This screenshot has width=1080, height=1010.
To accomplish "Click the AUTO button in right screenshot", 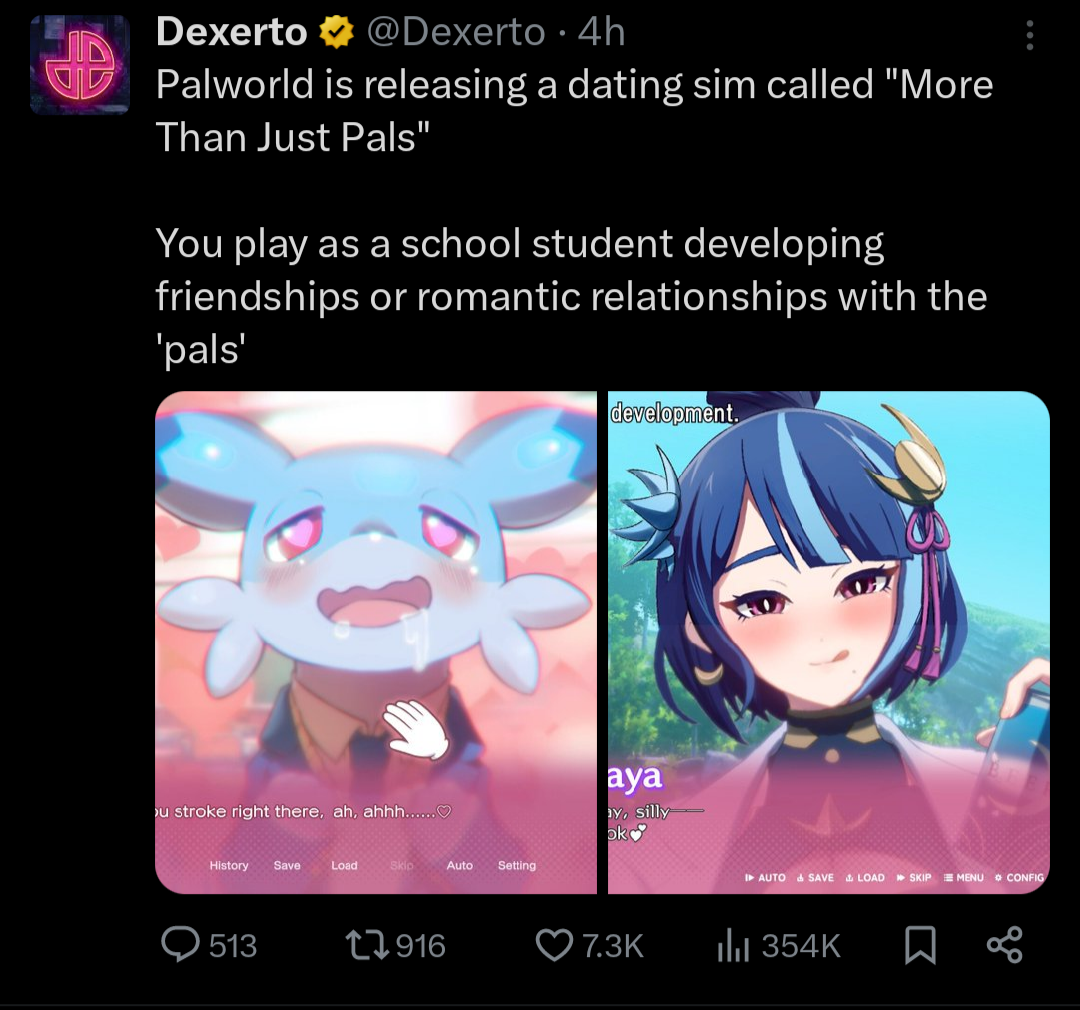I will [x=765, y=878].
